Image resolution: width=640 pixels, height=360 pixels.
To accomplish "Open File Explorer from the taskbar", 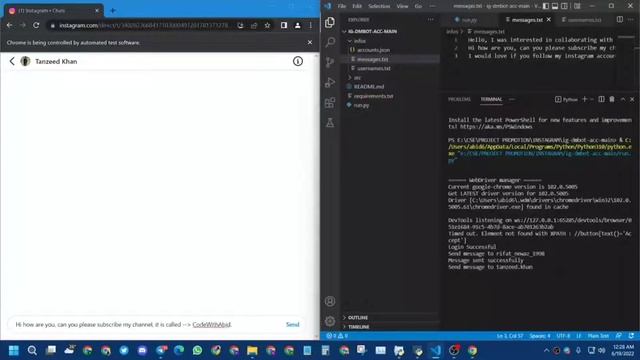I will click(x=252, y=351).
